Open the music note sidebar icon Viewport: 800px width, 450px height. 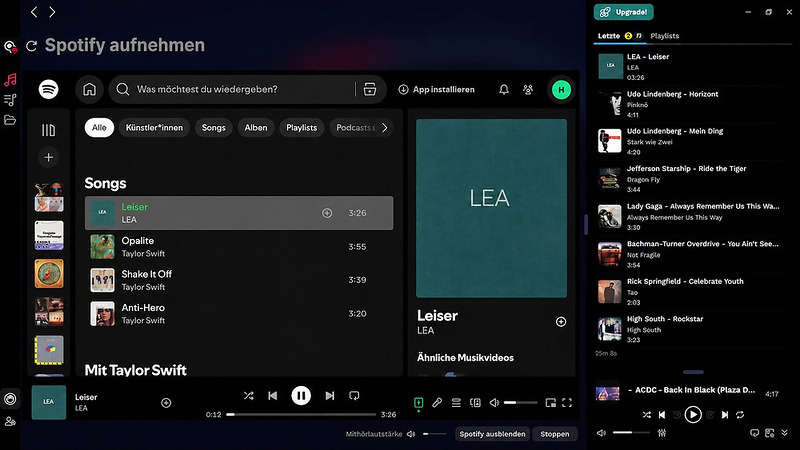pos(10,80)
